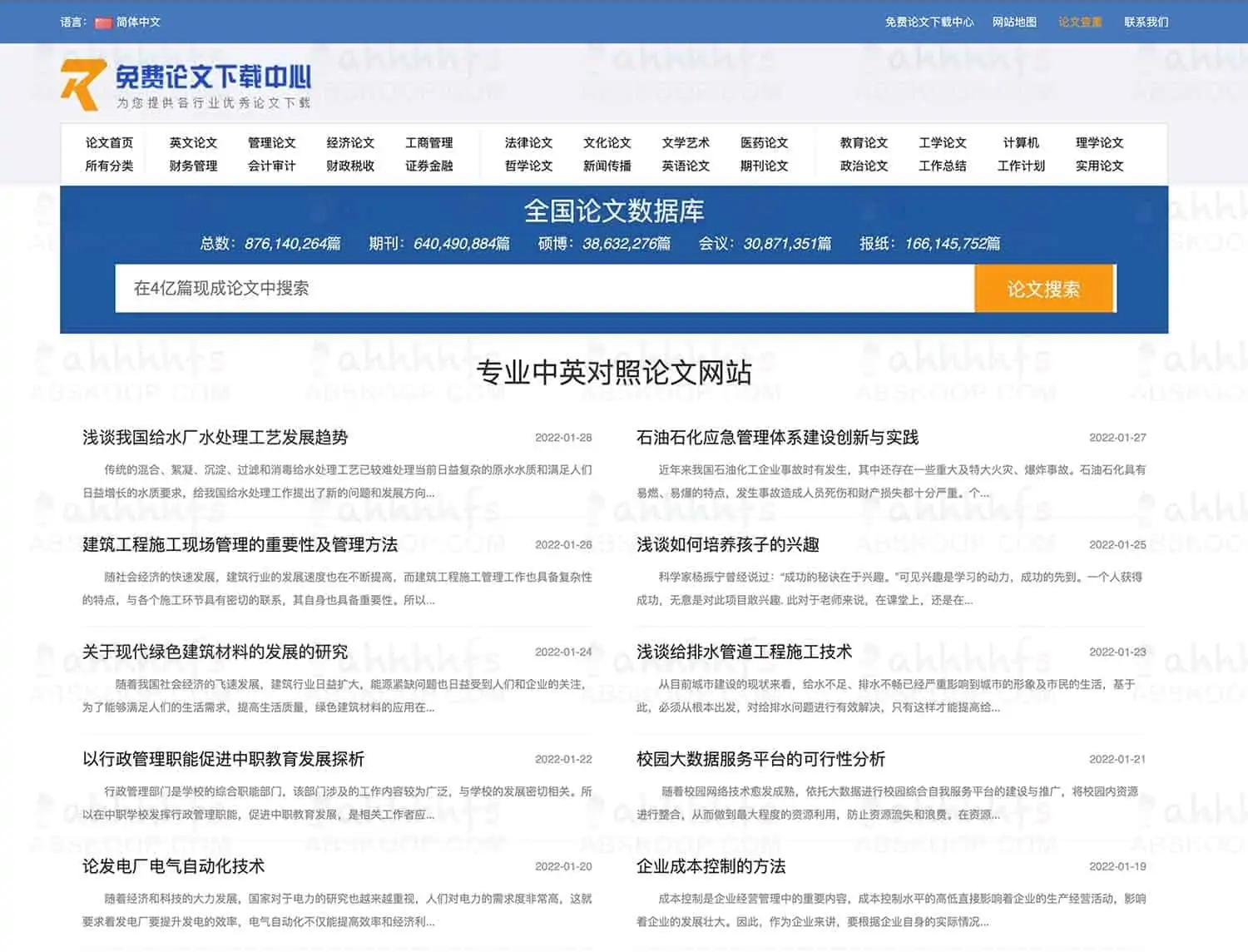The height and width of the screenshot is (952, 1248).
Task: Open the 工商管理 category
Action: 429,141
